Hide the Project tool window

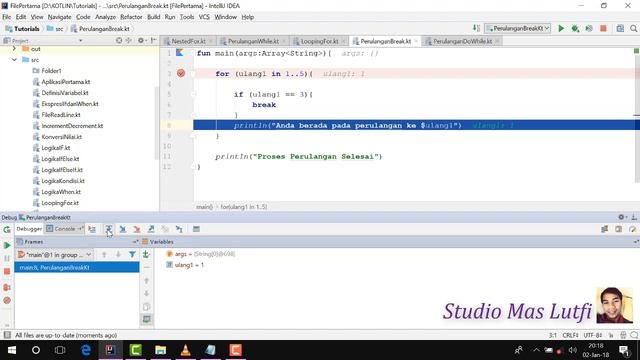(154, 40)
